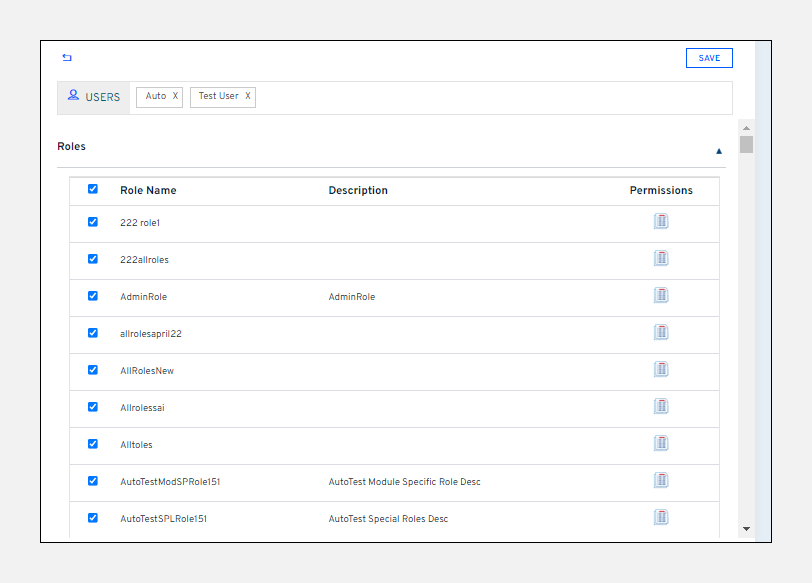The image size is (812, 583).
Task: Remove the Auto user chip
Action: [174, 96]
